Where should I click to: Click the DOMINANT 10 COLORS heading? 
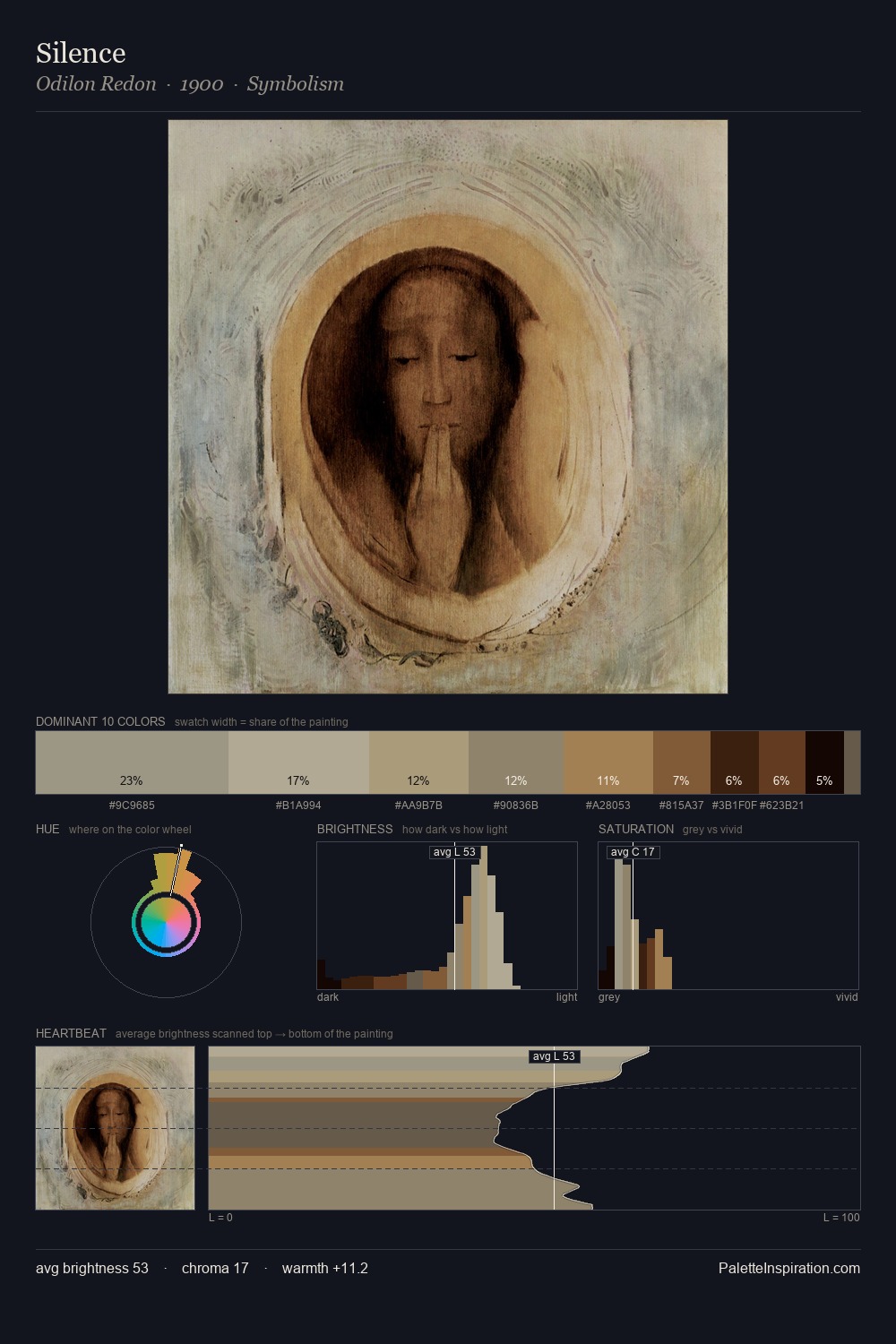[x=100, y=721]
